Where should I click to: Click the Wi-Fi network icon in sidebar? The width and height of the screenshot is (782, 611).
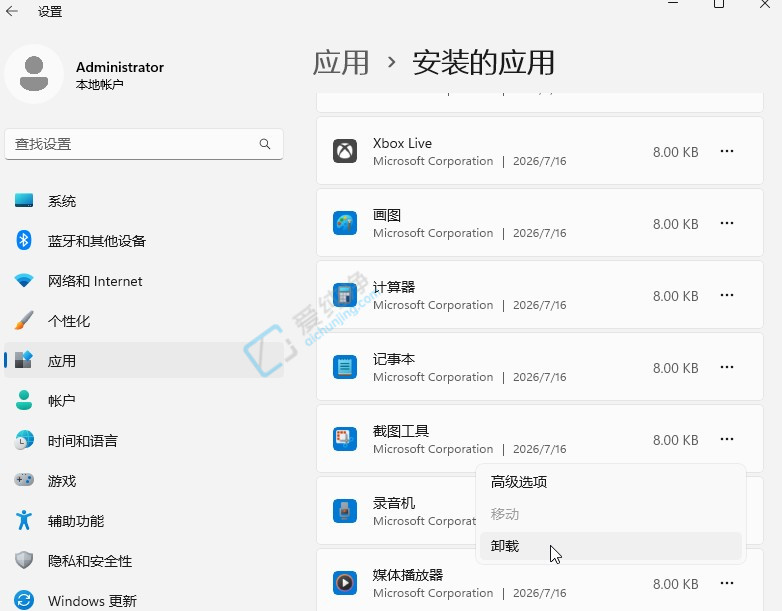[23, 280]
